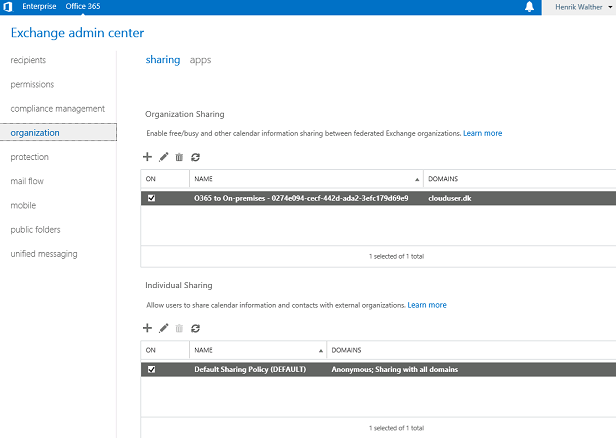Sort Organization Sharing by NAME column
This screenshot has height=438, width=616.
point(306,179)
